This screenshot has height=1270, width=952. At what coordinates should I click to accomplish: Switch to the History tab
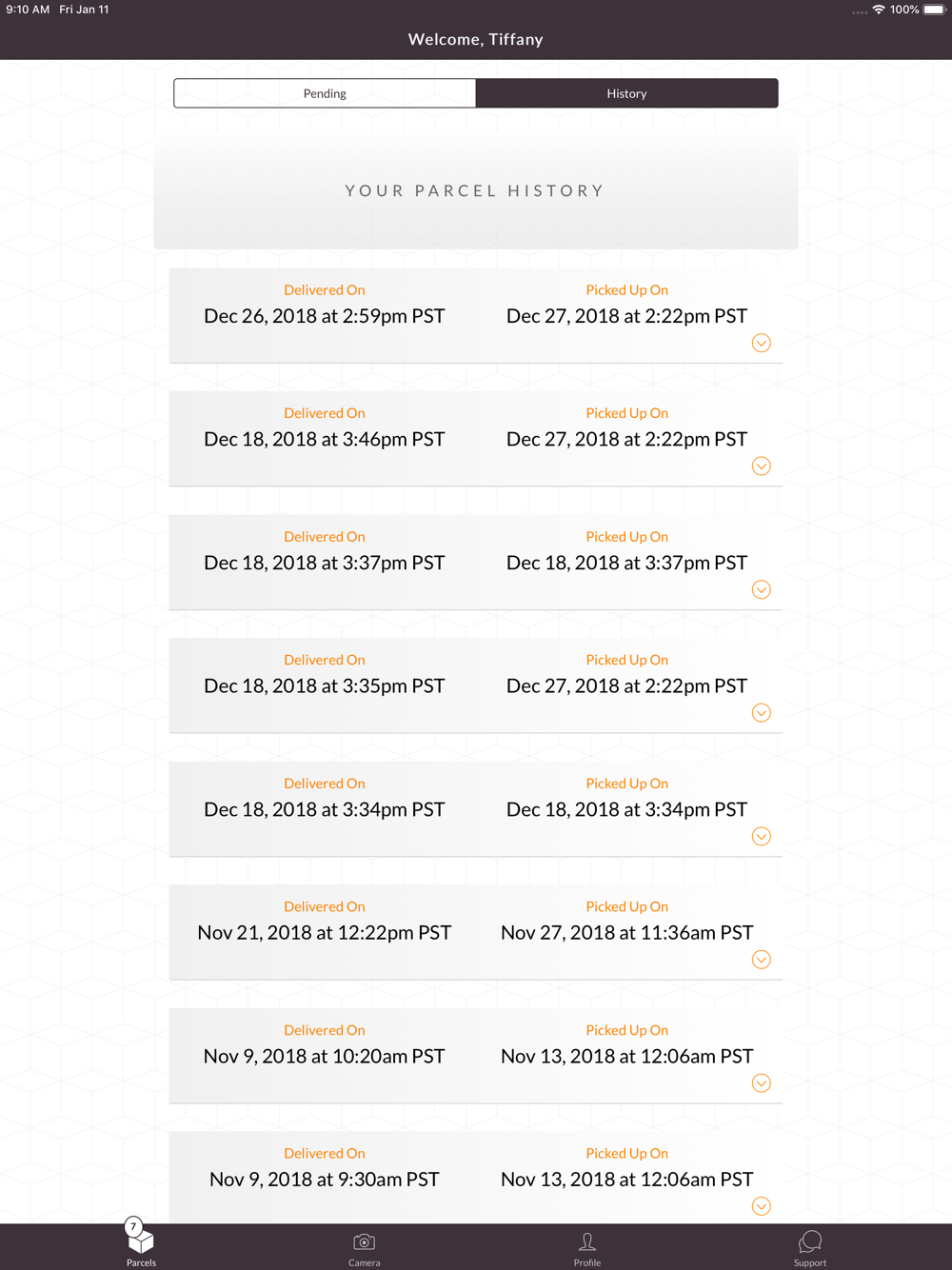point(626,93)
